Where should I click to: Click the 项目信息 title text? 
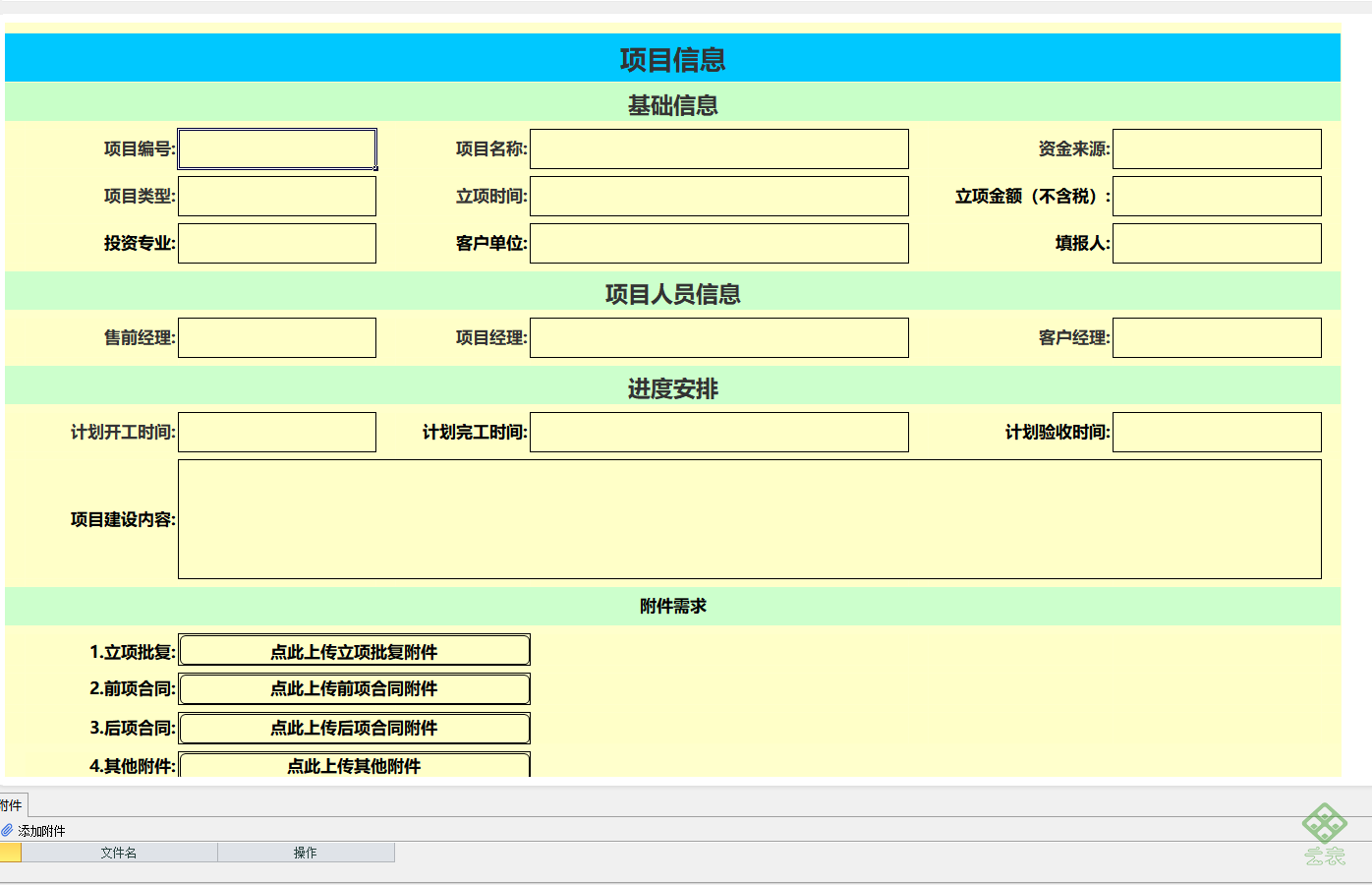click(673, 59)
